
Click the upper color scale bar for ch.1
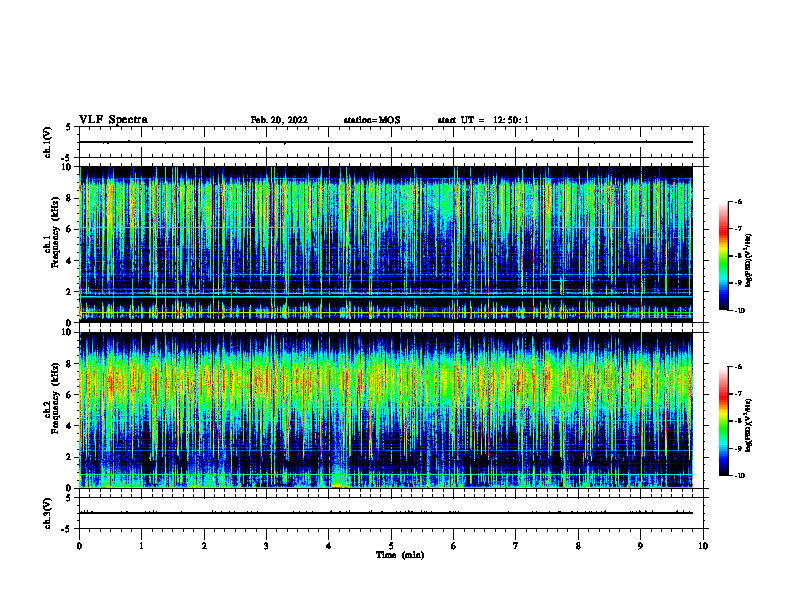[x=724, y=256]
